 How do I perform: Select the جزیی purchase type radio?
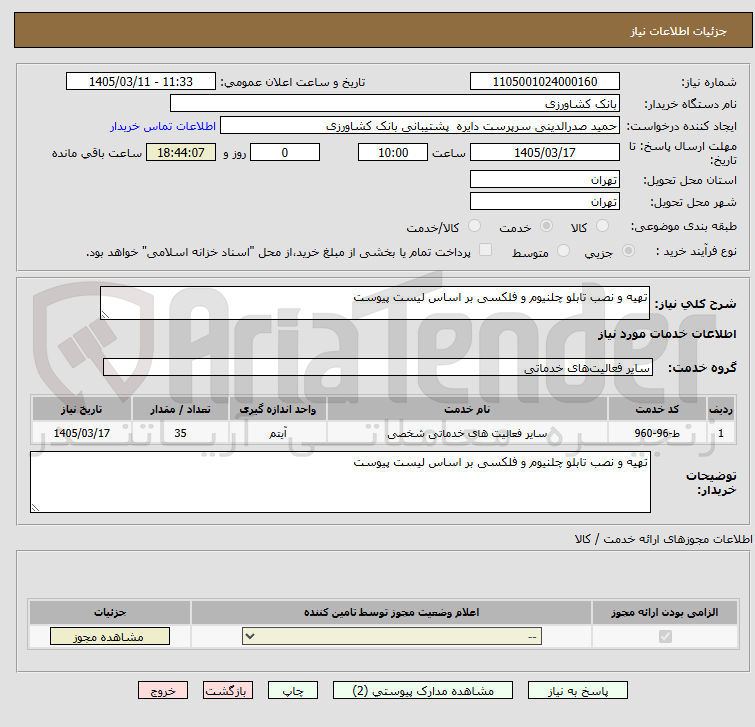pyautogui.click(x=628, y=251)
